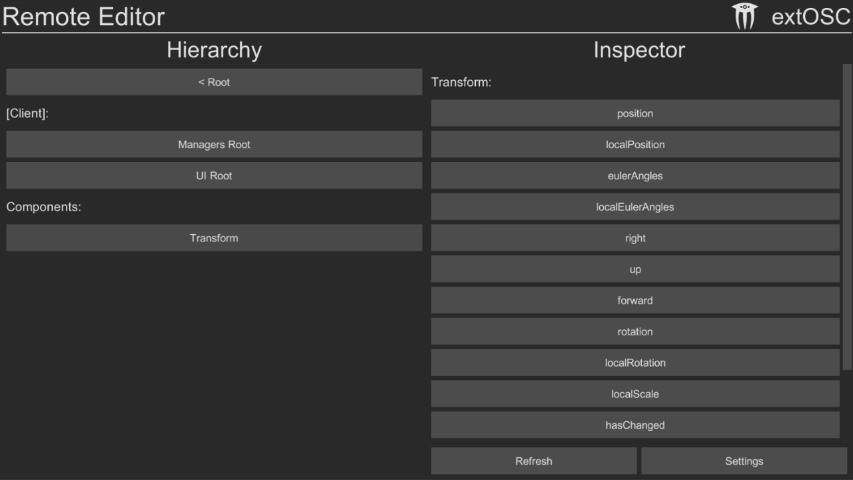The width and height of the screenshot is (853, 480).
Task: Click the Hierarchy heading
Action: [x=214, y=50]
